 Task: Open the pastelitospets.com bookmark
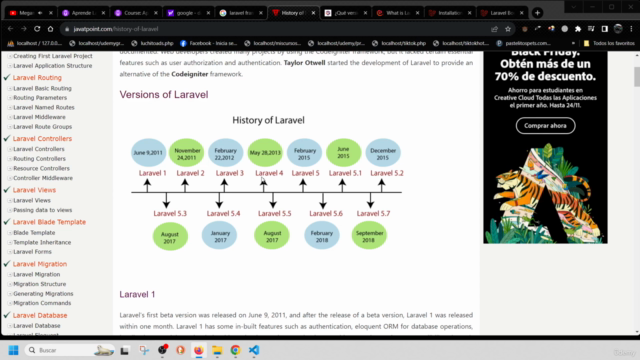pos(523,43)
